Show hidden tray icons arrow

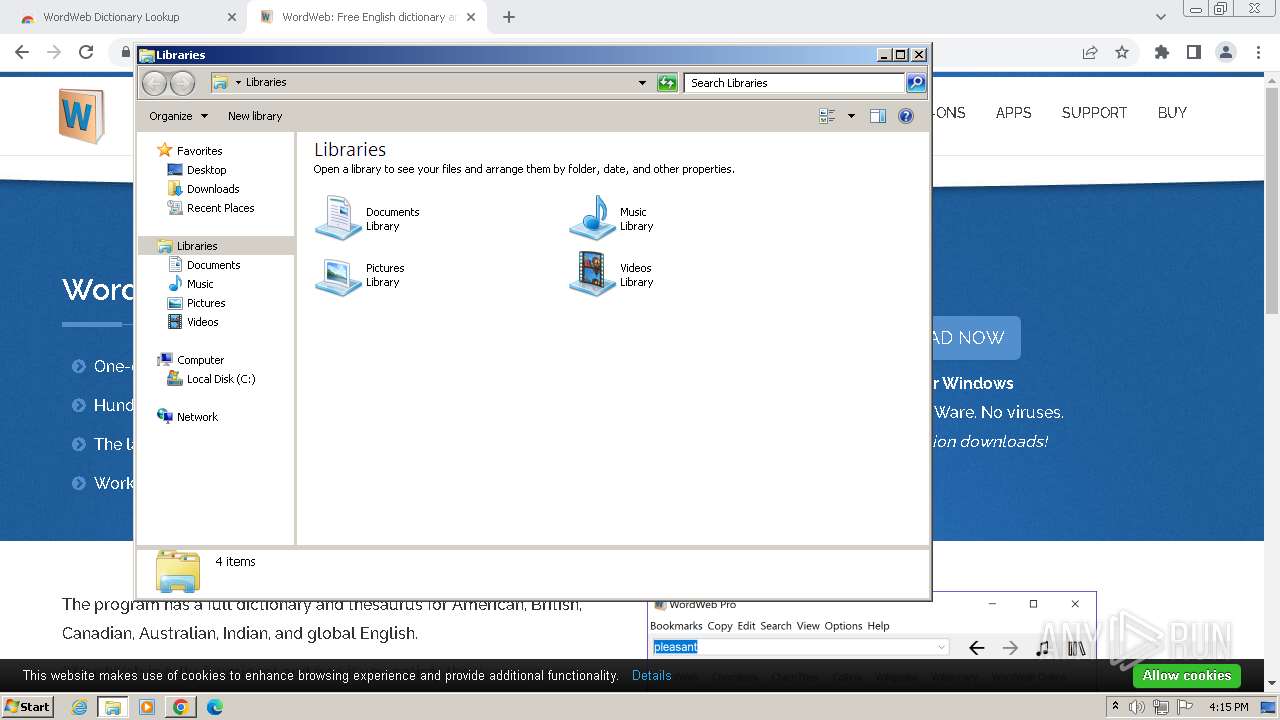click(1115, 707)
